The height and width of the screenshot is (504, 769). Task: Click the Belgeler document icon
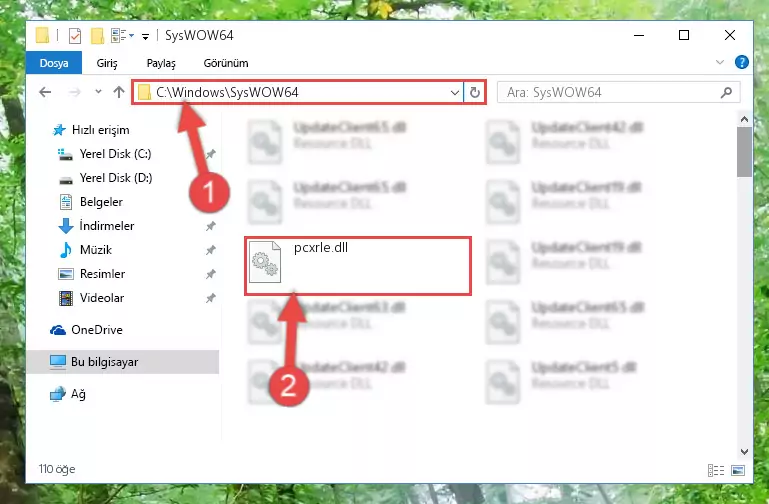pyautogui.click(x=66, y=202)
